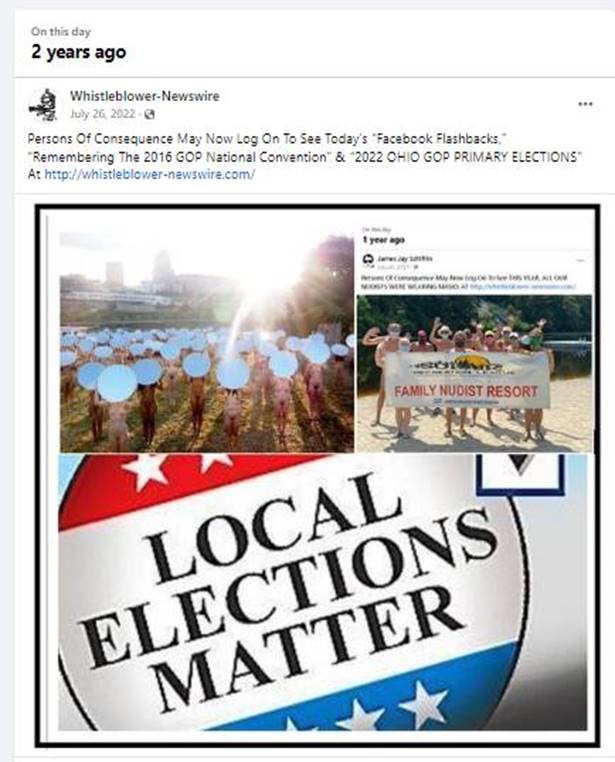The image size is (615, 762).
Task: Click the author name in the nested post
Action: tap(405, 259)
